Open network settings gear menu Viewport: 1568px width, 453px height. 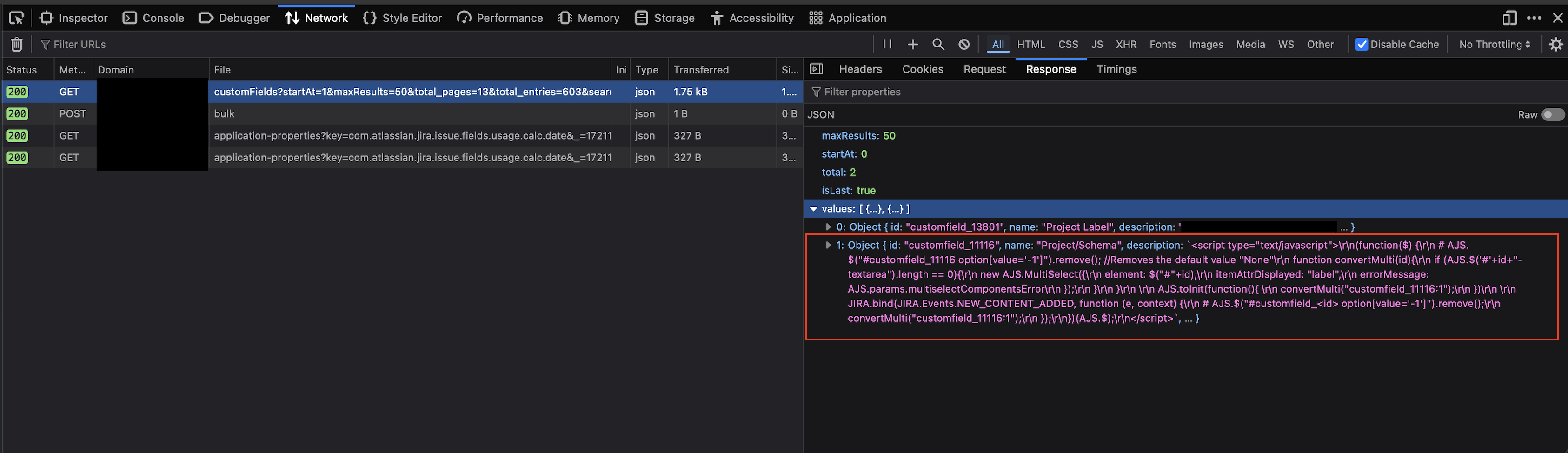point(1555,45)
